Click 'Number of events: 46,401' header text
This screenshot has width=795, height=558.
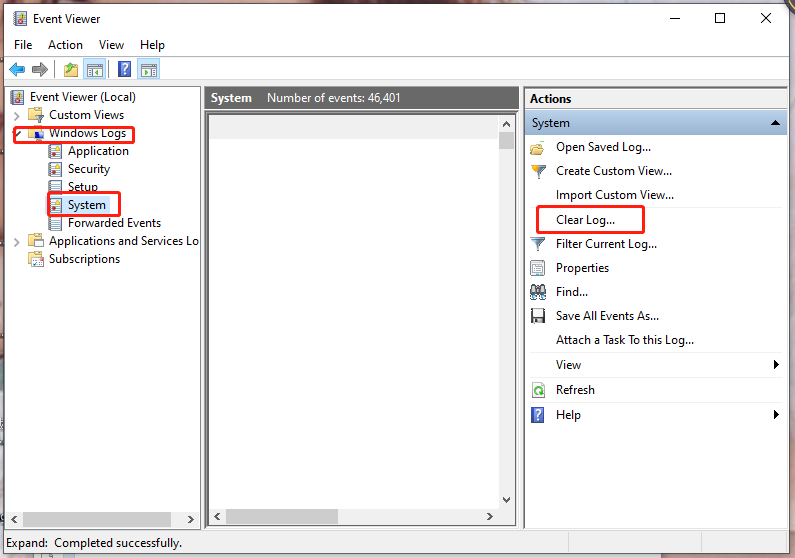coord(334,98)
